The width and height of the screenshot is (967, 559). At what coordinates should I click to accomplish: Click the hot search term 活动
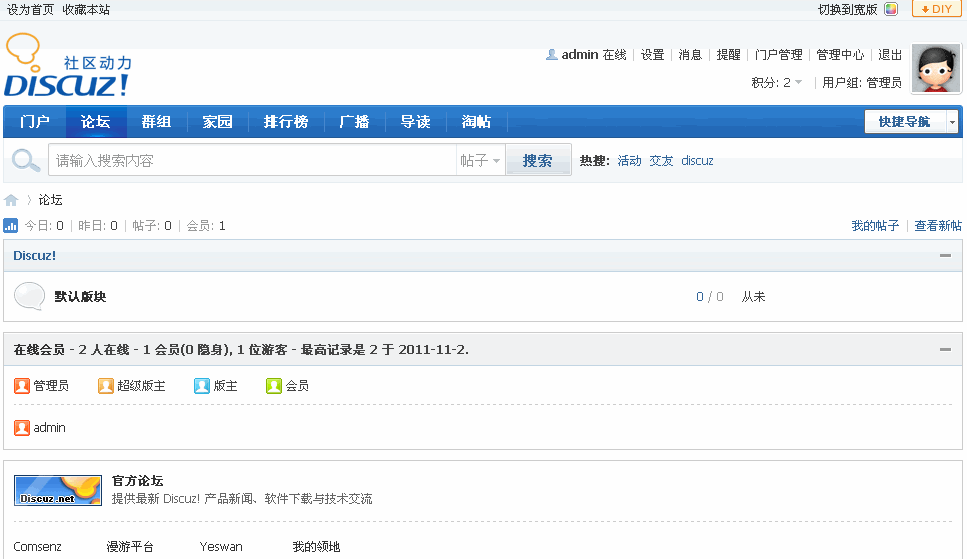tap(630, 160)
